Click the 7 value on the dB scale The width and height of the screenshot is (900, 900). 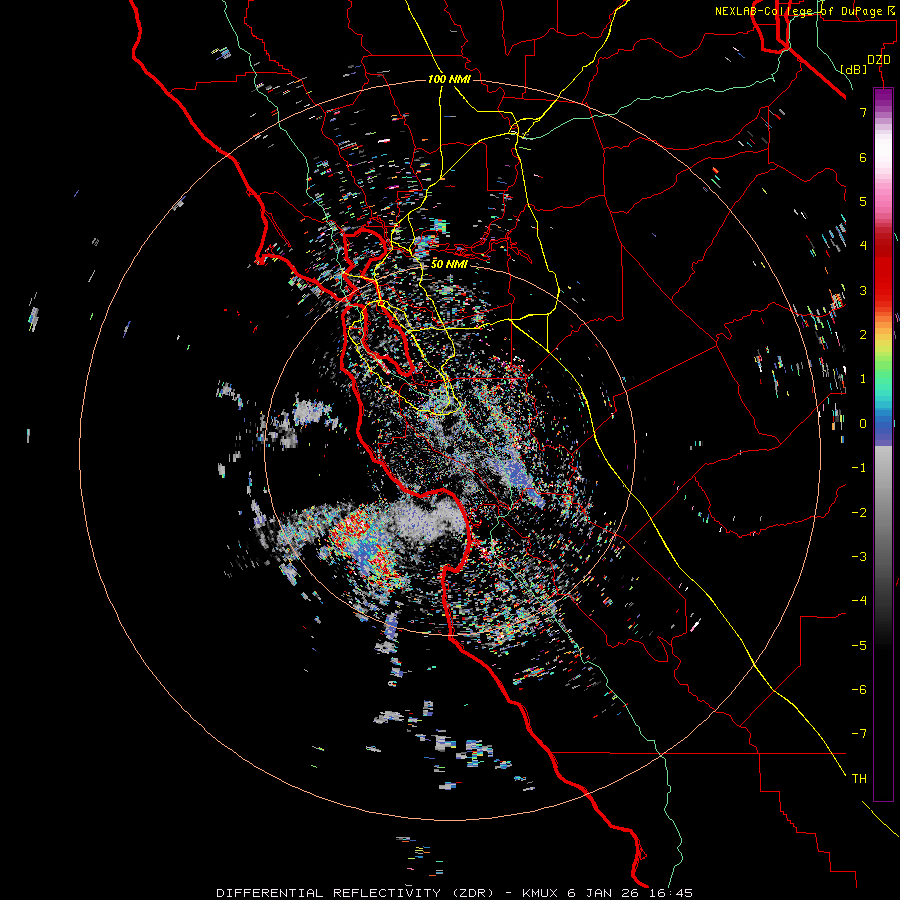tap(863, 112)
